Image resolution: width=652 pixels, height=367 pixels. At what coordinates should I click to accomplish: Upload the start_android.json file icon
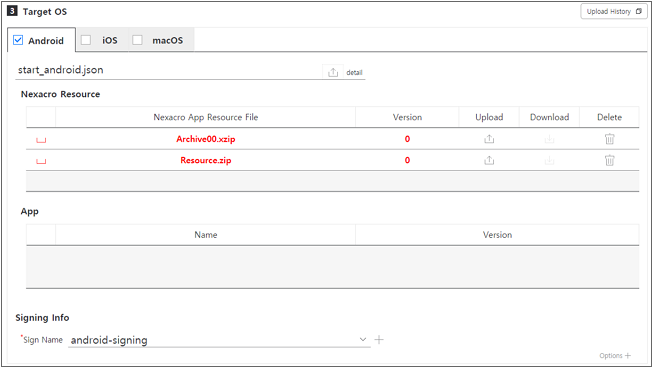pyautogui.click(x=333, y=72)
